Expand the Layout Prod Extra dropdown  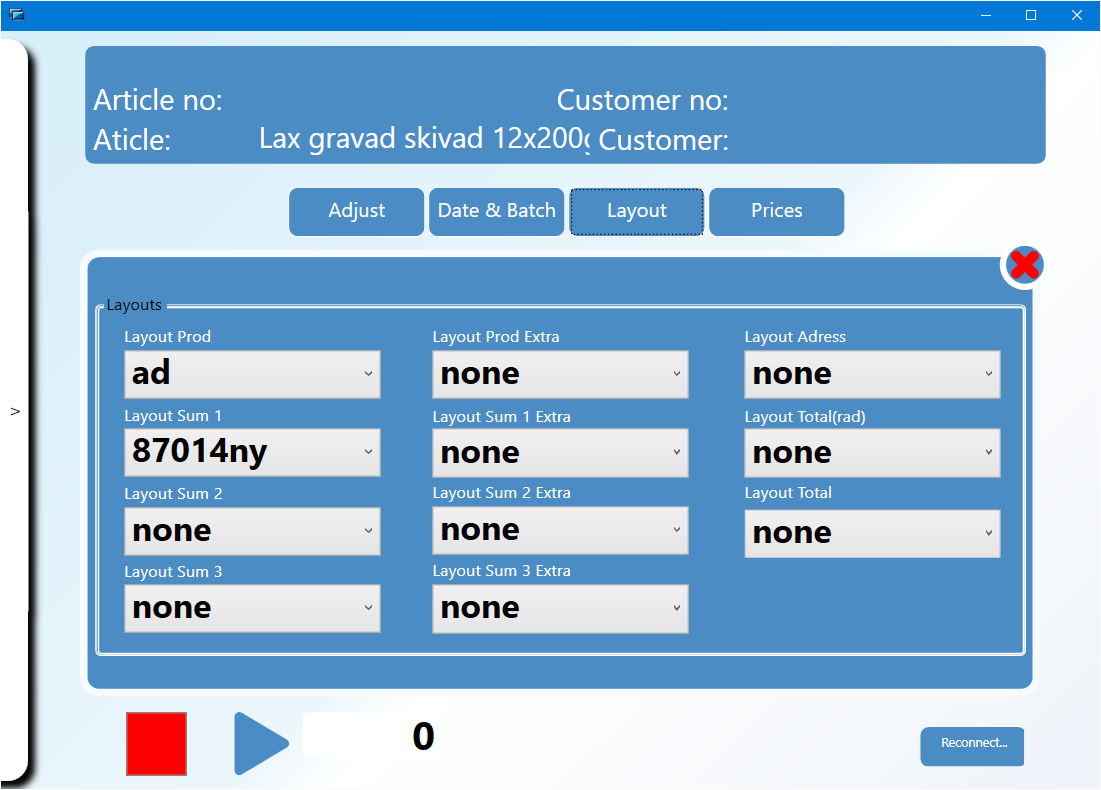click(x=560, y=374)
